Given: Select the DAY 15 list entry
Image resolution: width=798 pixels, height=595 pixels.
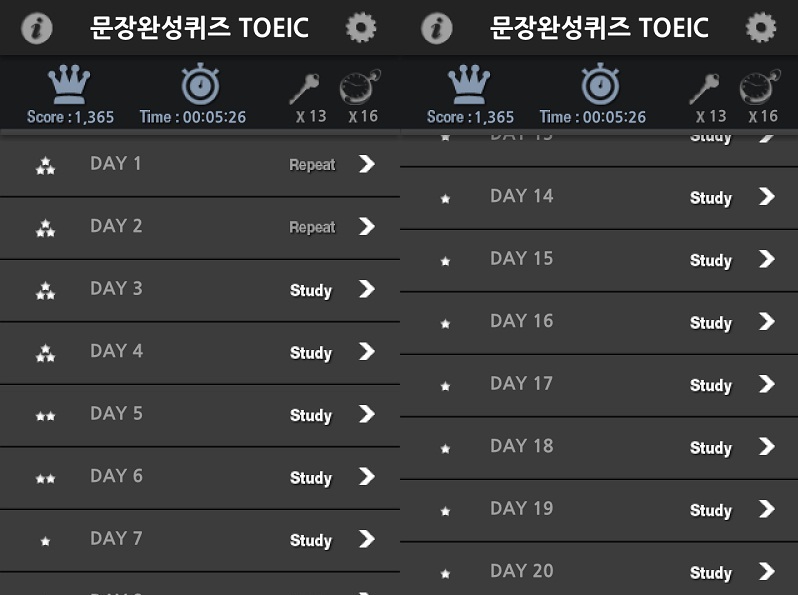Looking at the screenshot, I should coord(600,260).
